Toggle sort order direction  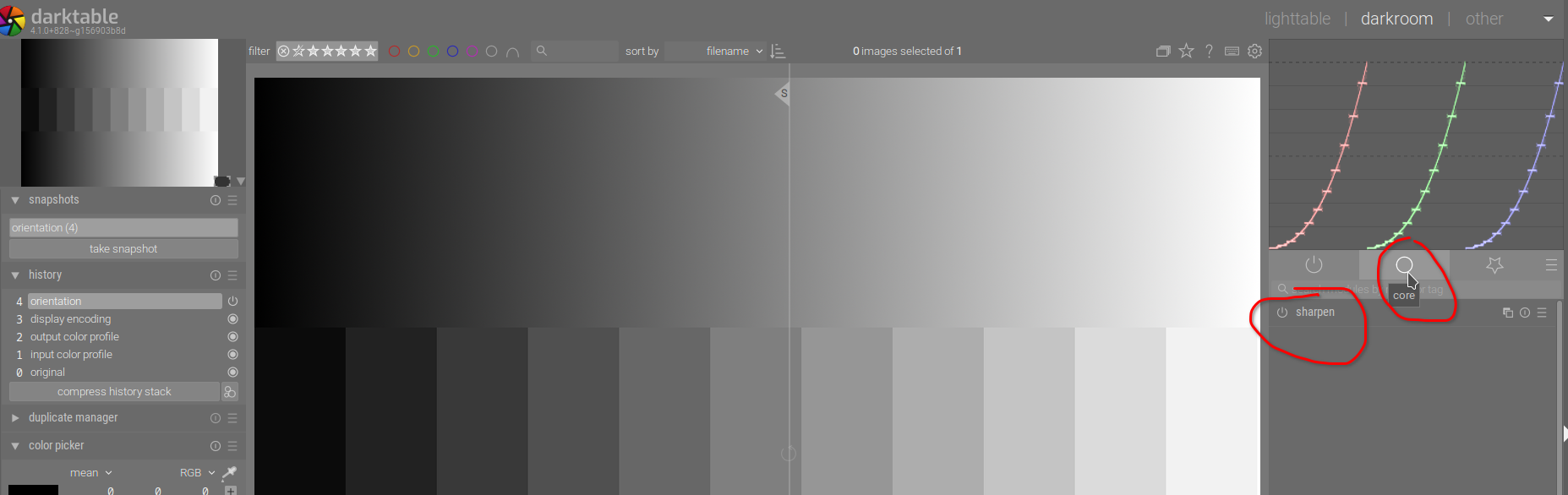[778, 52]
